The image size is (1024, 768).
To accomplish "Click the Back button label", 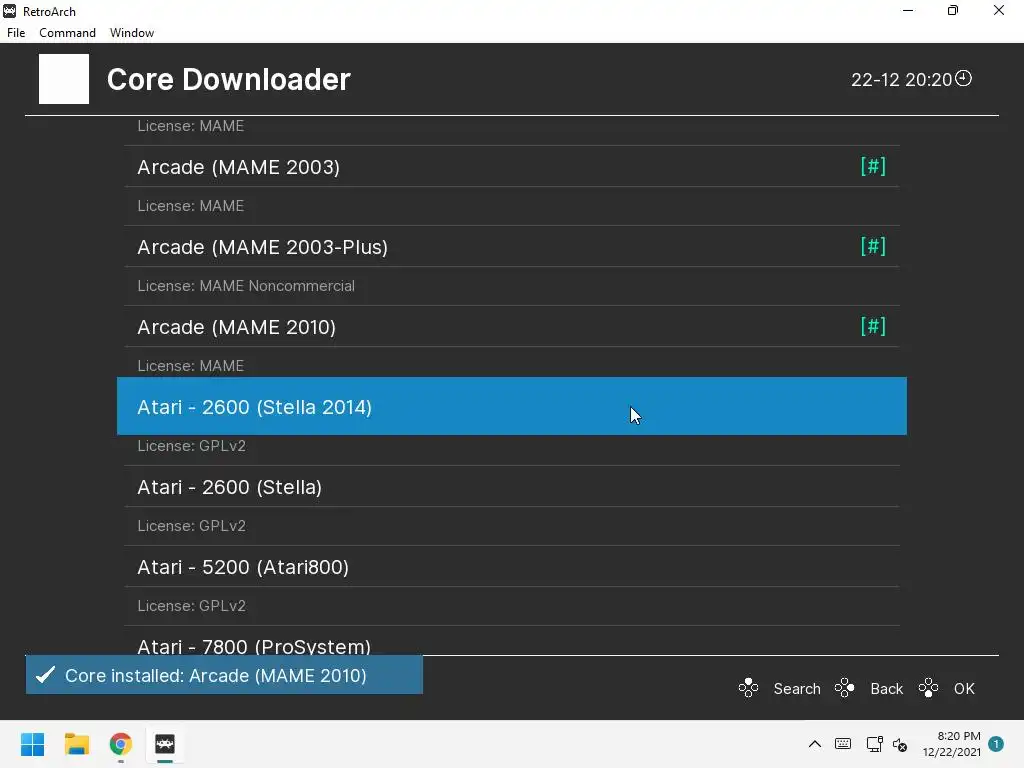I will click(886, 688).
